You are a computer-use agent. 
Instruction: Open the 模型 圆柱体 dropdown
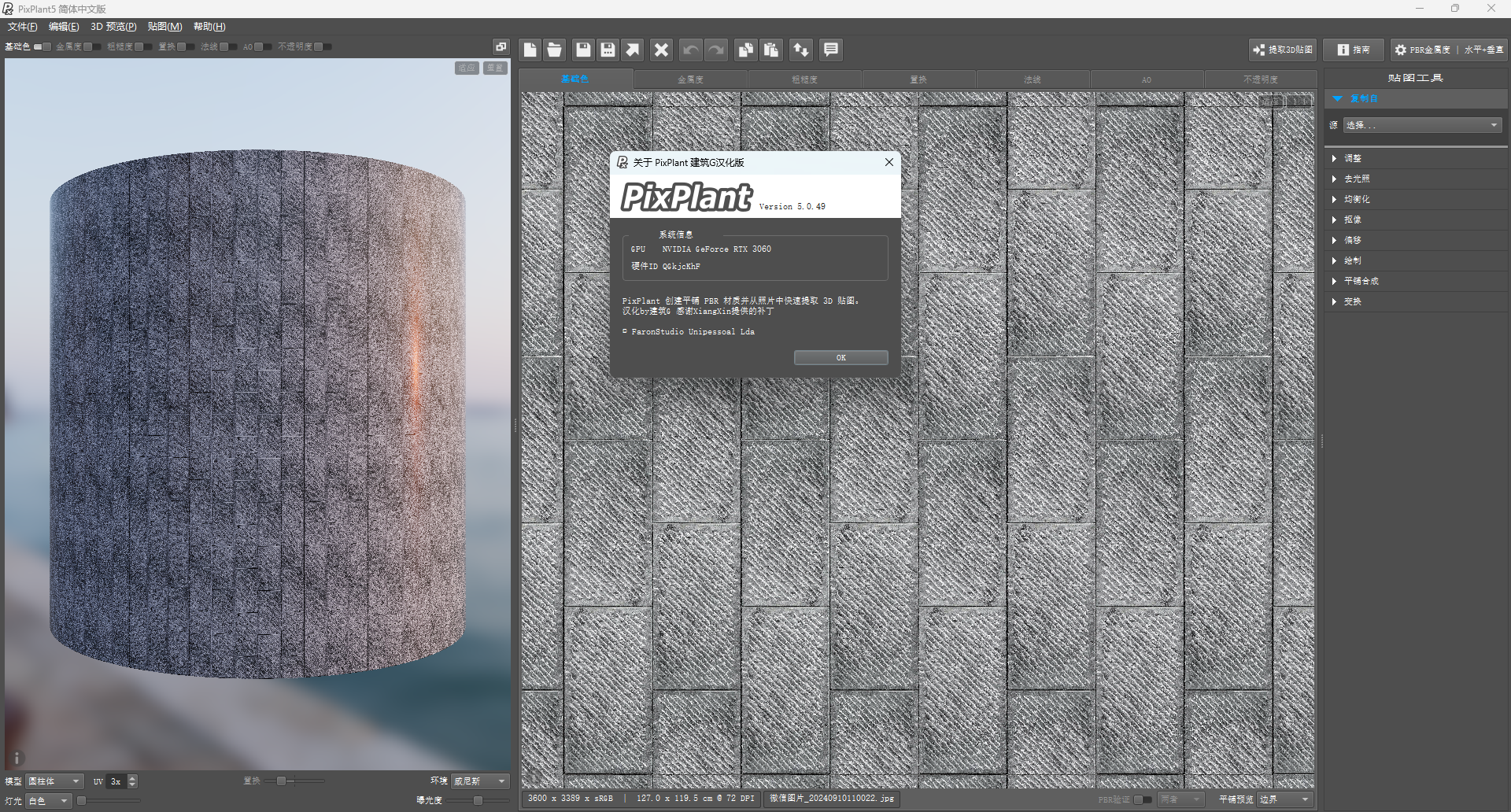coord(54,781)
